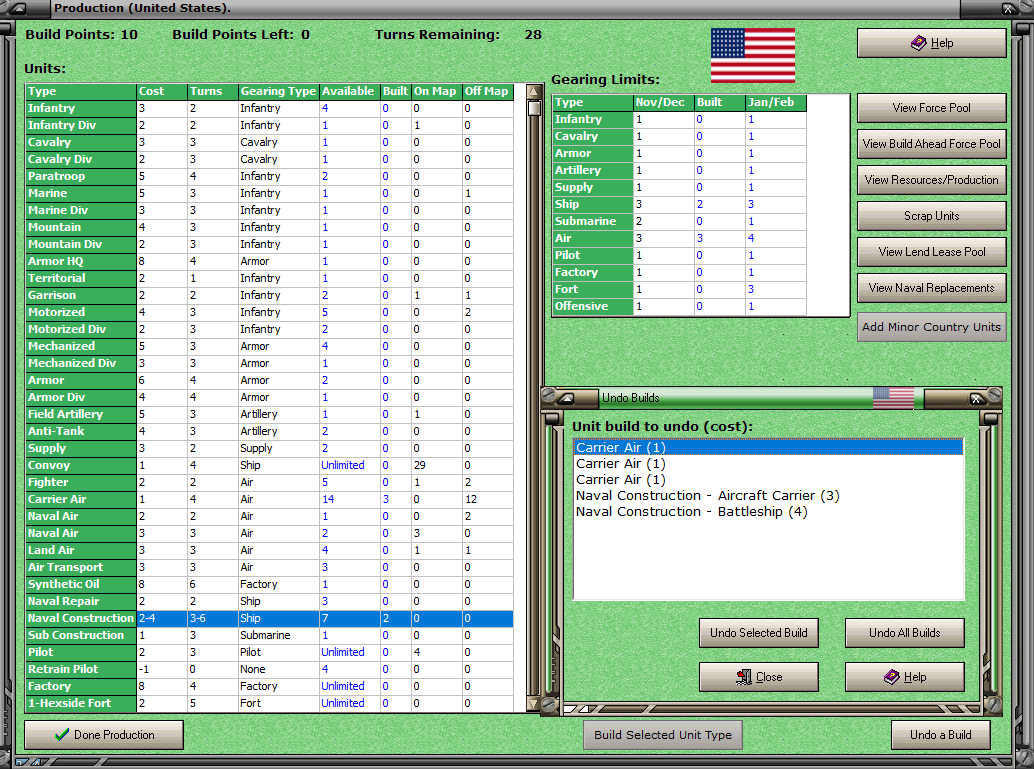Click Done Production button
The height and width of the screenshot is (769, 1034).
(x=104, y=735)
